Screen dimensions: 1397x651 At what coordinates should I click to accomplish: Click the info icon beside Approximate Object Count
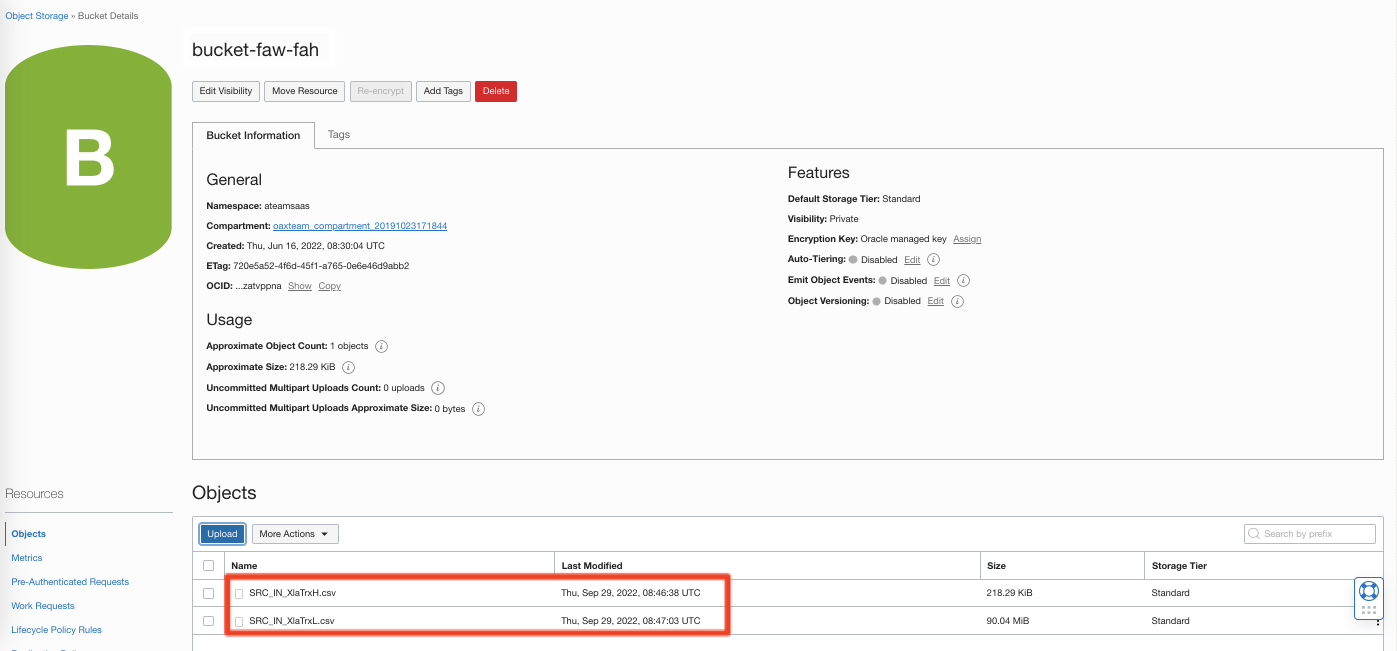(381, 346)
